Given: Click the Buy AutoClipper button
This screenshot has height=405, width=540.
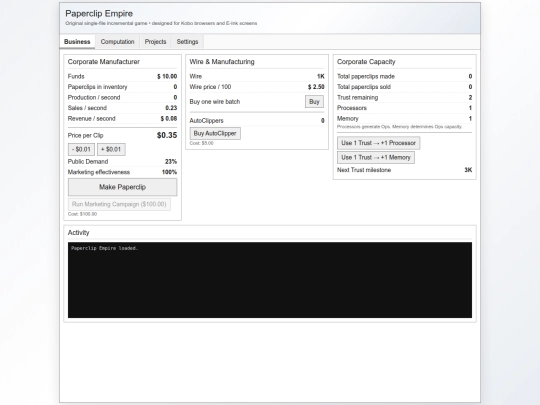Looking at the screenshot, I should 215,133.
